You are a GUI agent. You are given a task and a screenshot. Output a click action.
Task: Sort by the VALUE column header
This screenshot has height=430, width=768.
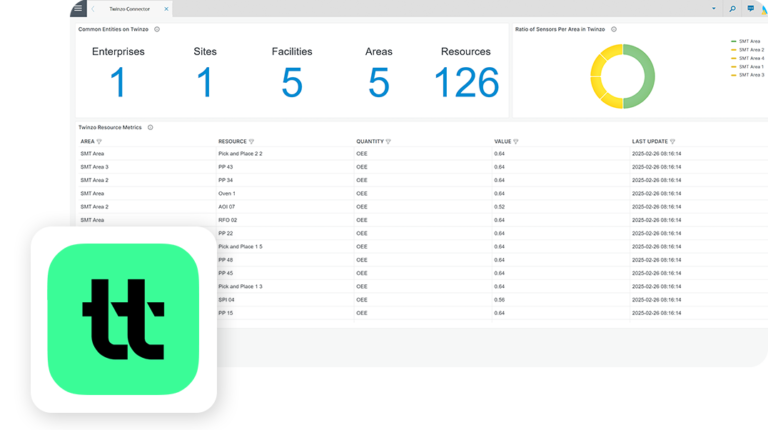pyautogui.click(x=503, y=142)
